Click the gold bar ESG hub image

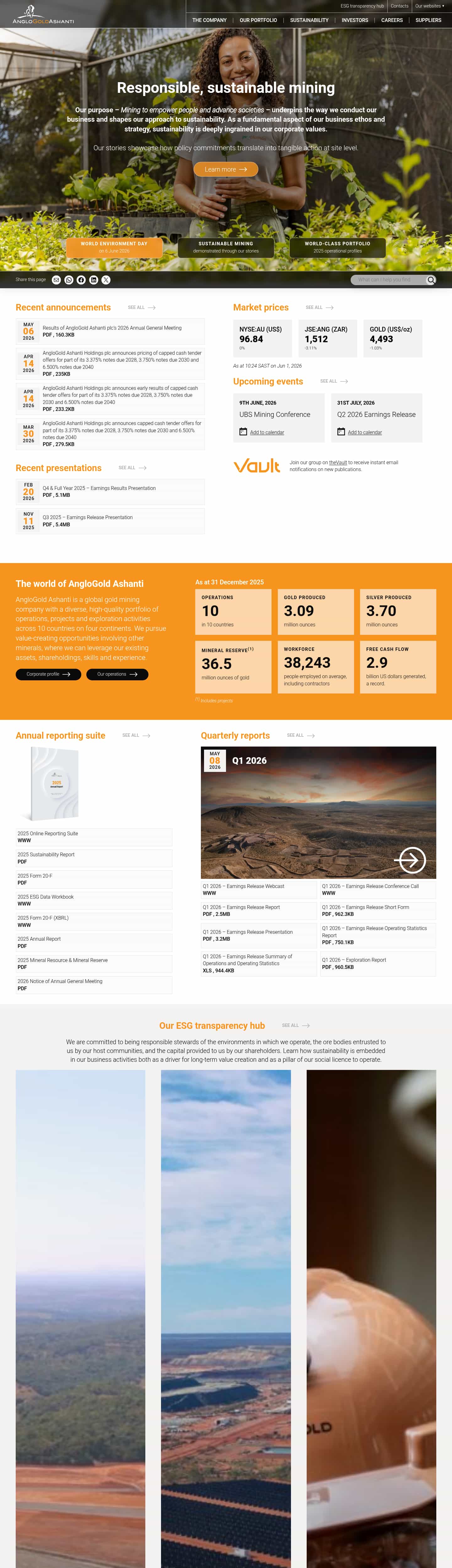point(372,1318)
